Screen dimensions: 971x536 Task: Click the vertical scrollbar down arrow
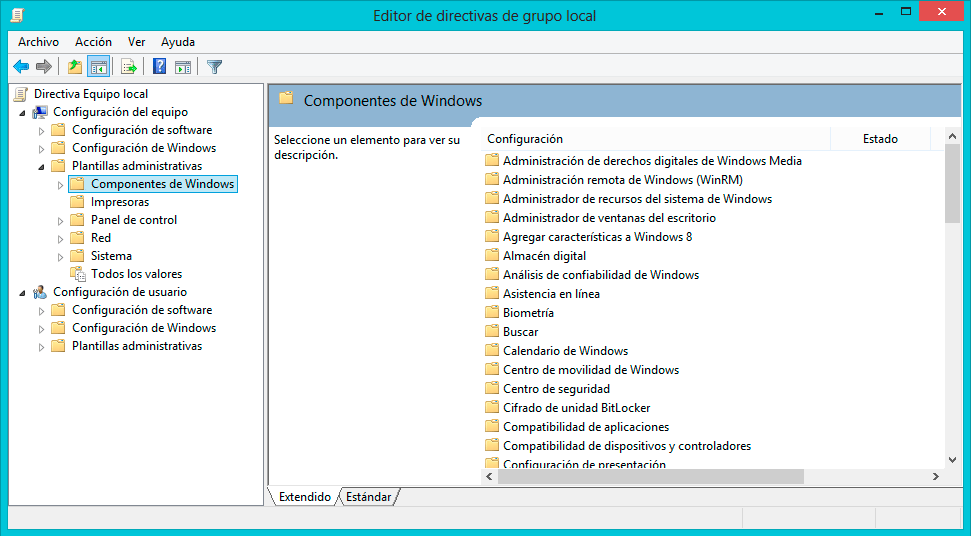click(952, 460)
